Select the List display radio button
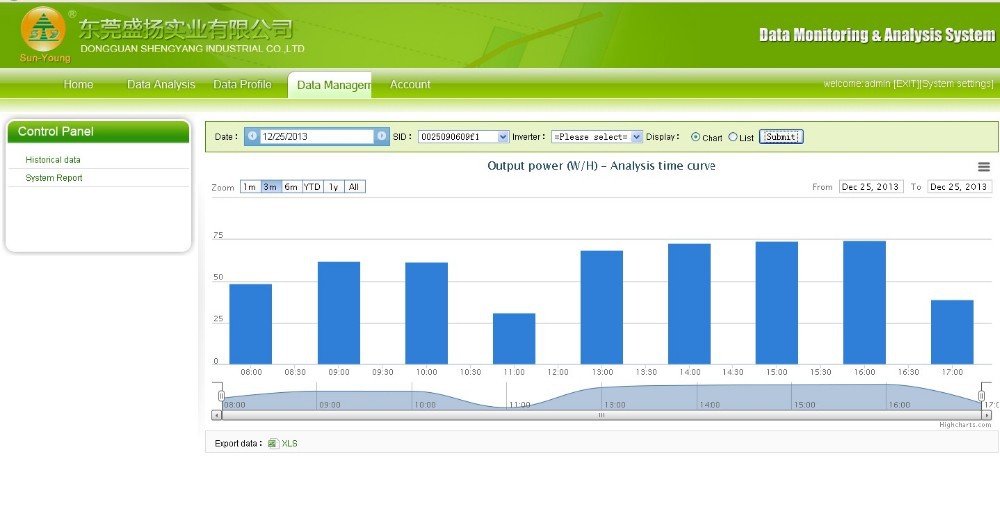This screenshot has height=525, width=1000. [733, 137]
